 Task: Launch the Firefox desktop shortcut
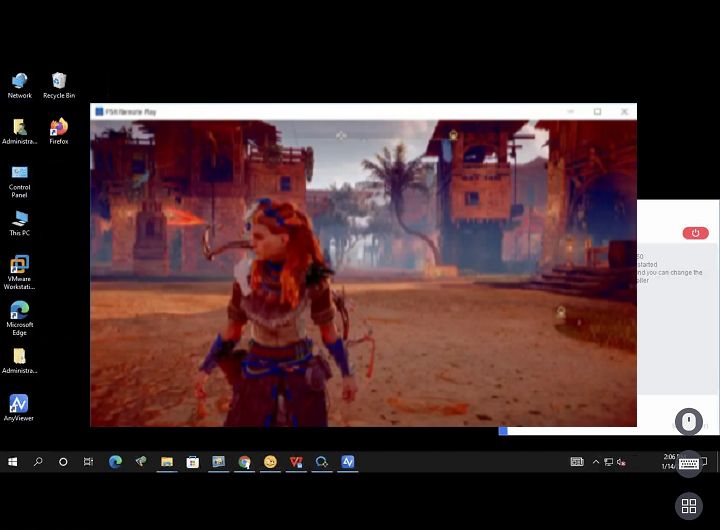pyautogui.click(x=59, y=131)
